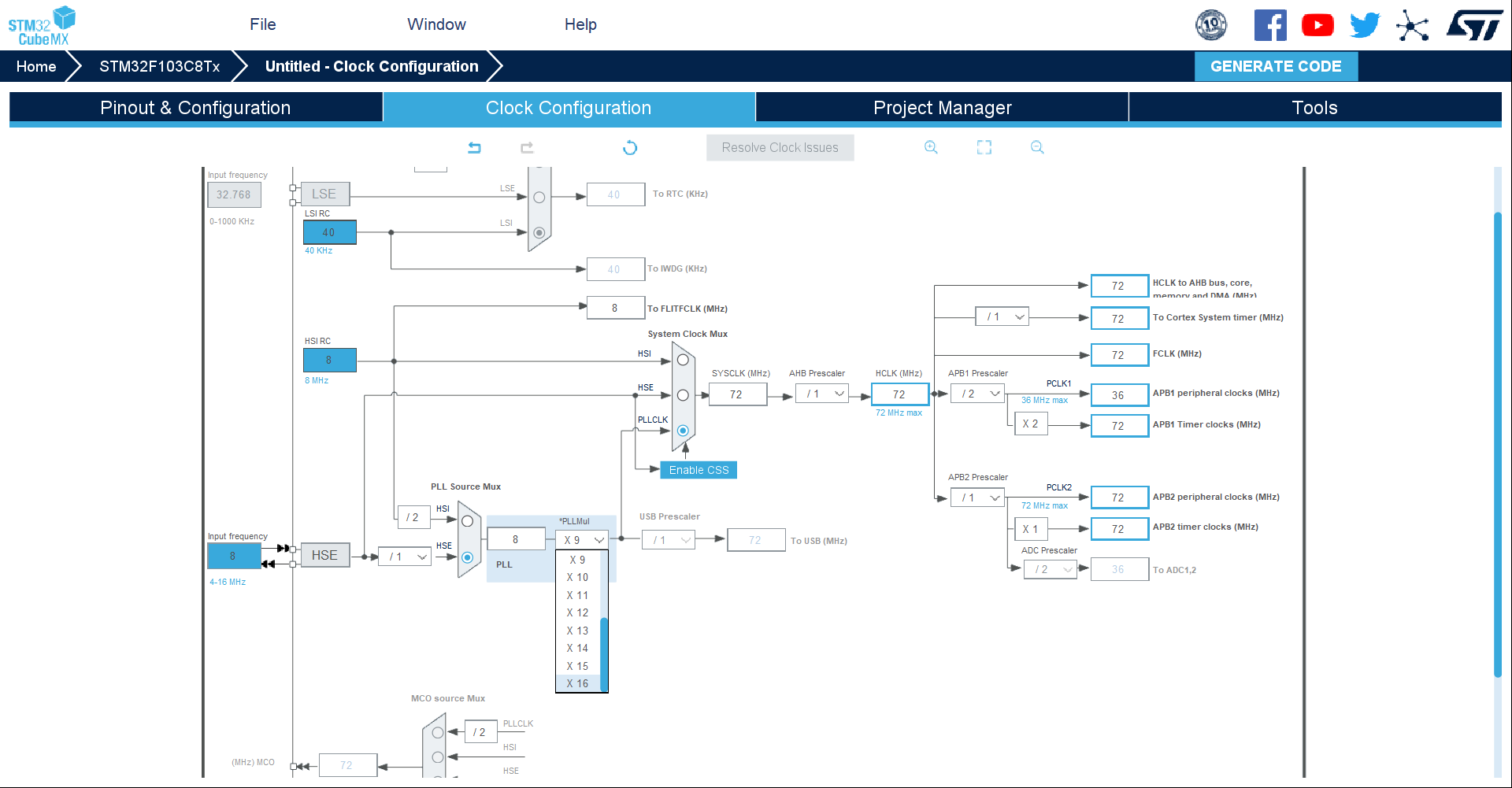Click the GENERATE CODE button

point(1276,66)
